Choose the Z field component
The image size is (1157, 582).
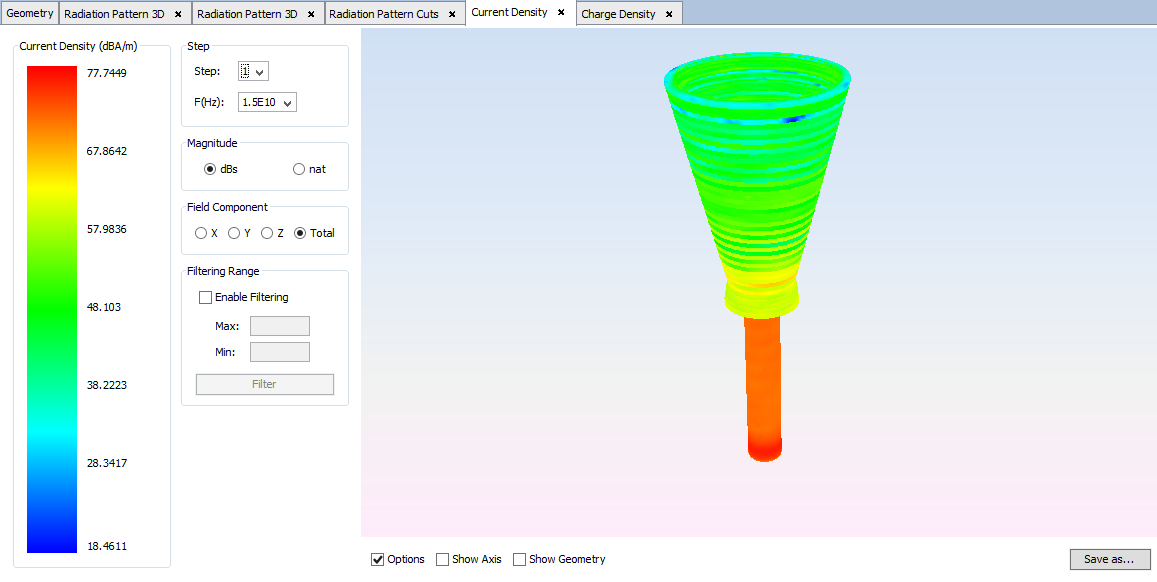tap(267, 233)
